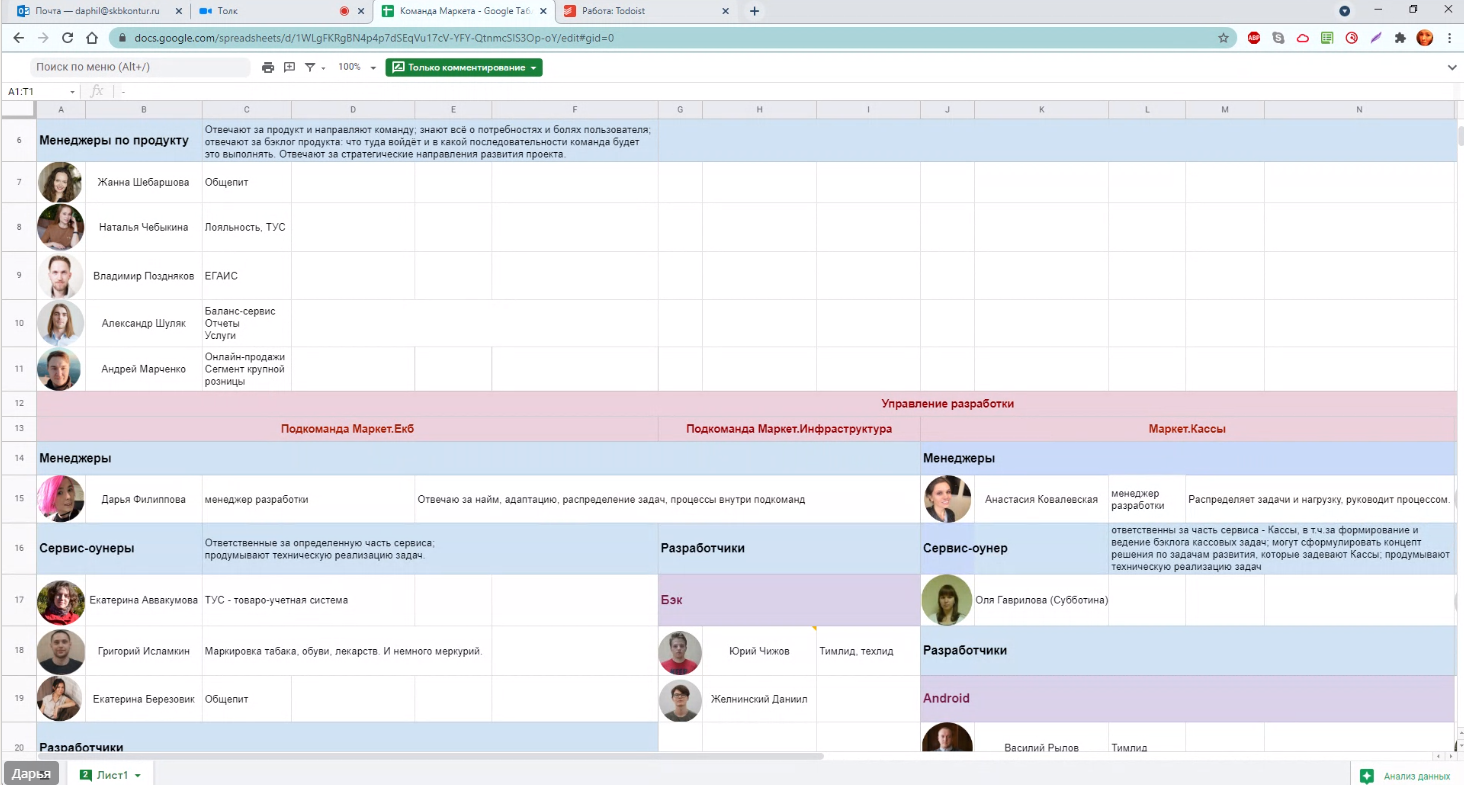
Task: Open the Анализ данных explore panel
Action: [1406, 775]
